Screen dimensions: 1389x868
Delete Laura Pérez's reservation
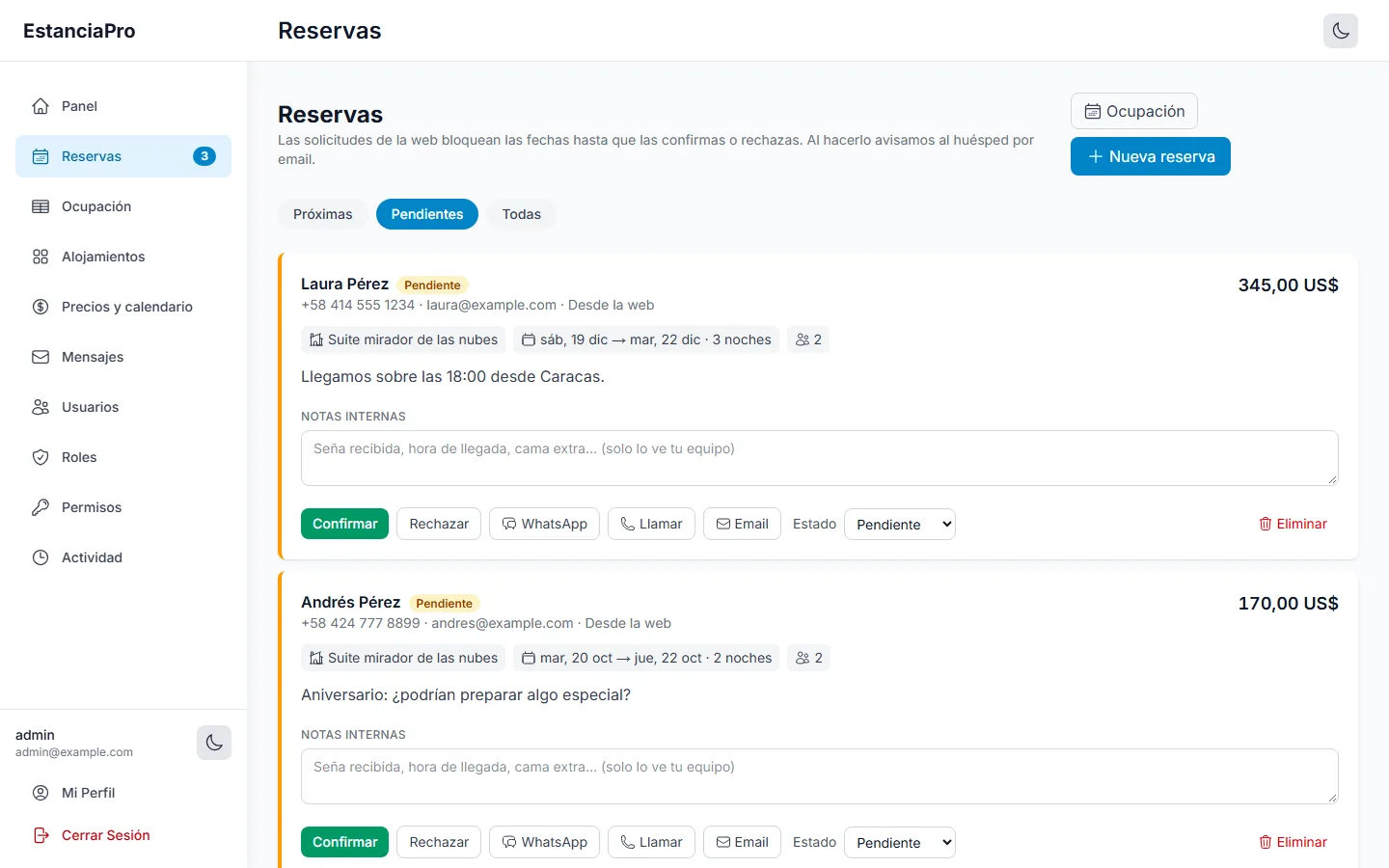point(1293,524)
